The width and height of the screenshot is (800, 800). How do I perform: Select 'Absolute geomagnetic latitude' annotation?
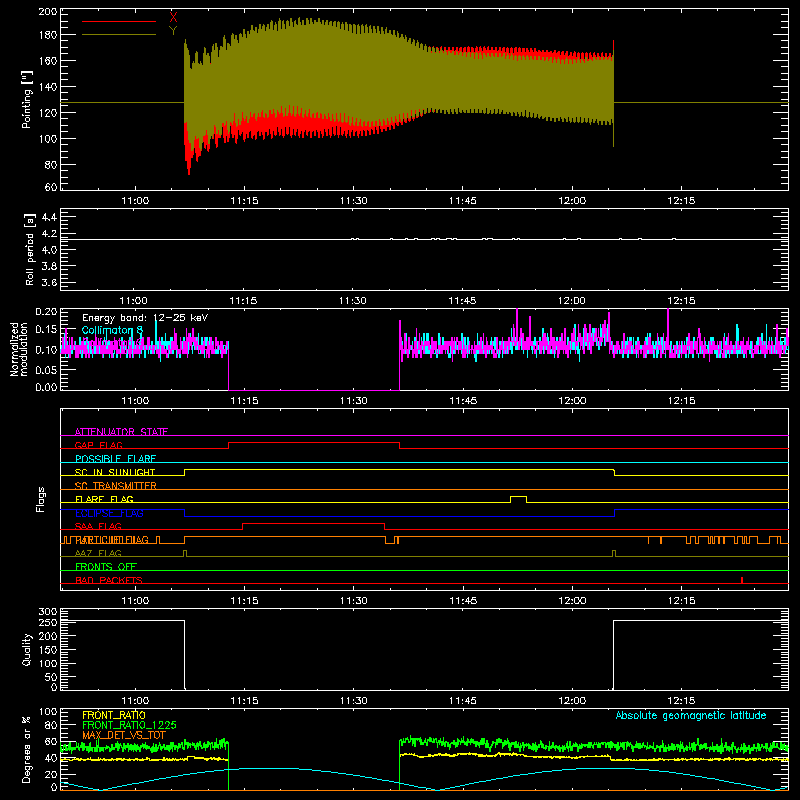(691, 716)
